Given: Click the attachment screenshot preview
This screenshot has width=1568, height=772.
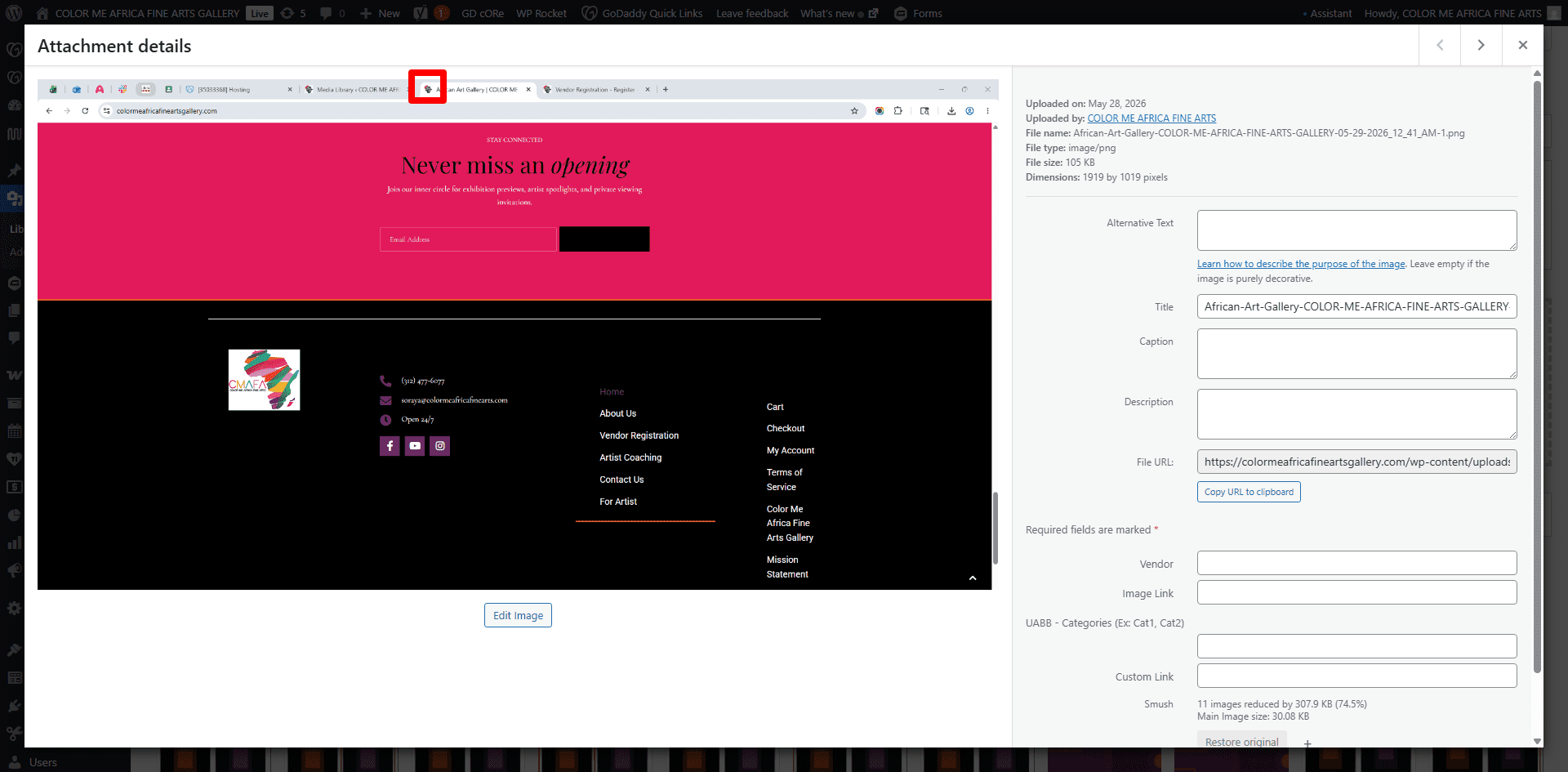Looking at the screenshot, I should tap(514, 334).
